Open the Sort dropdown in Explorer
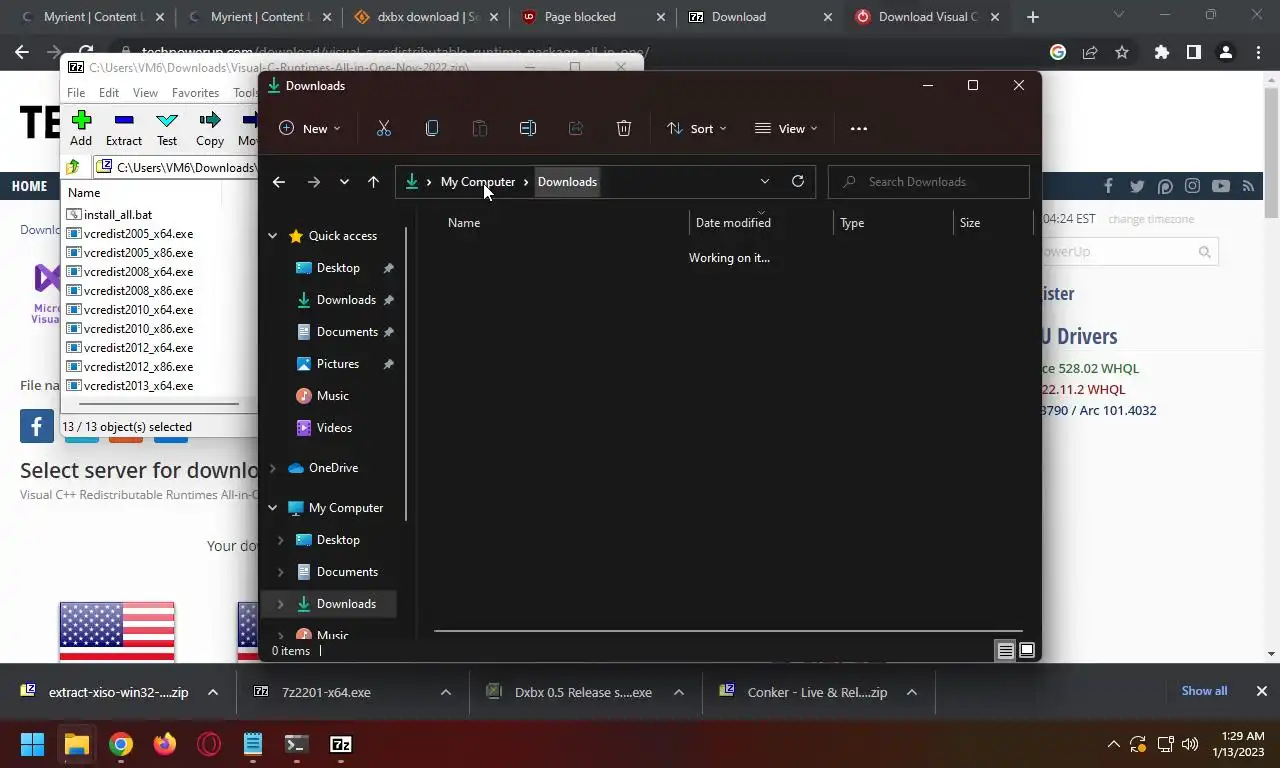 pos(697,128)
